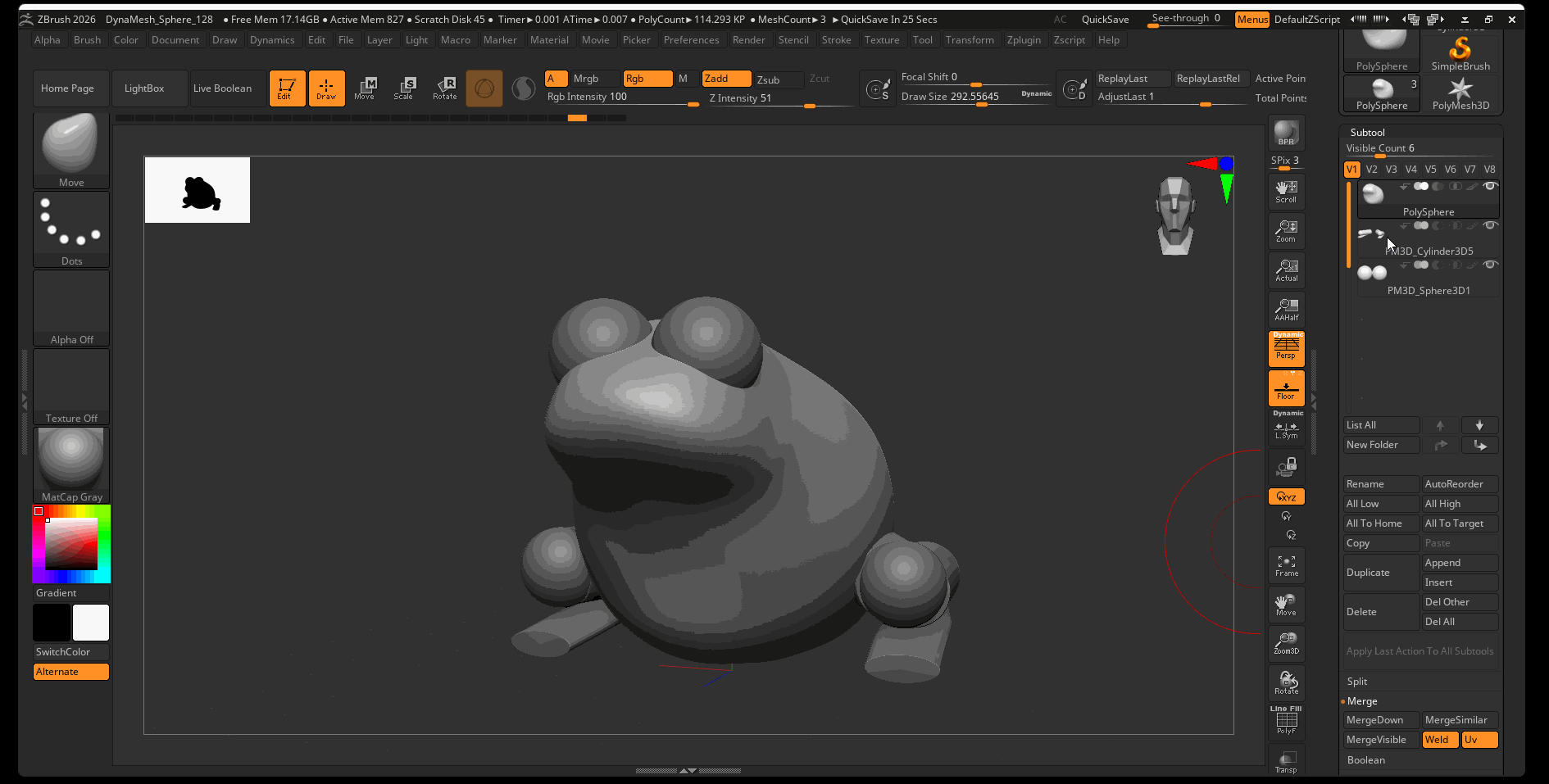Toggle Persp perspective mode
The image size is (1549, 784).
pyautogui.click(x=1286, y=348)
